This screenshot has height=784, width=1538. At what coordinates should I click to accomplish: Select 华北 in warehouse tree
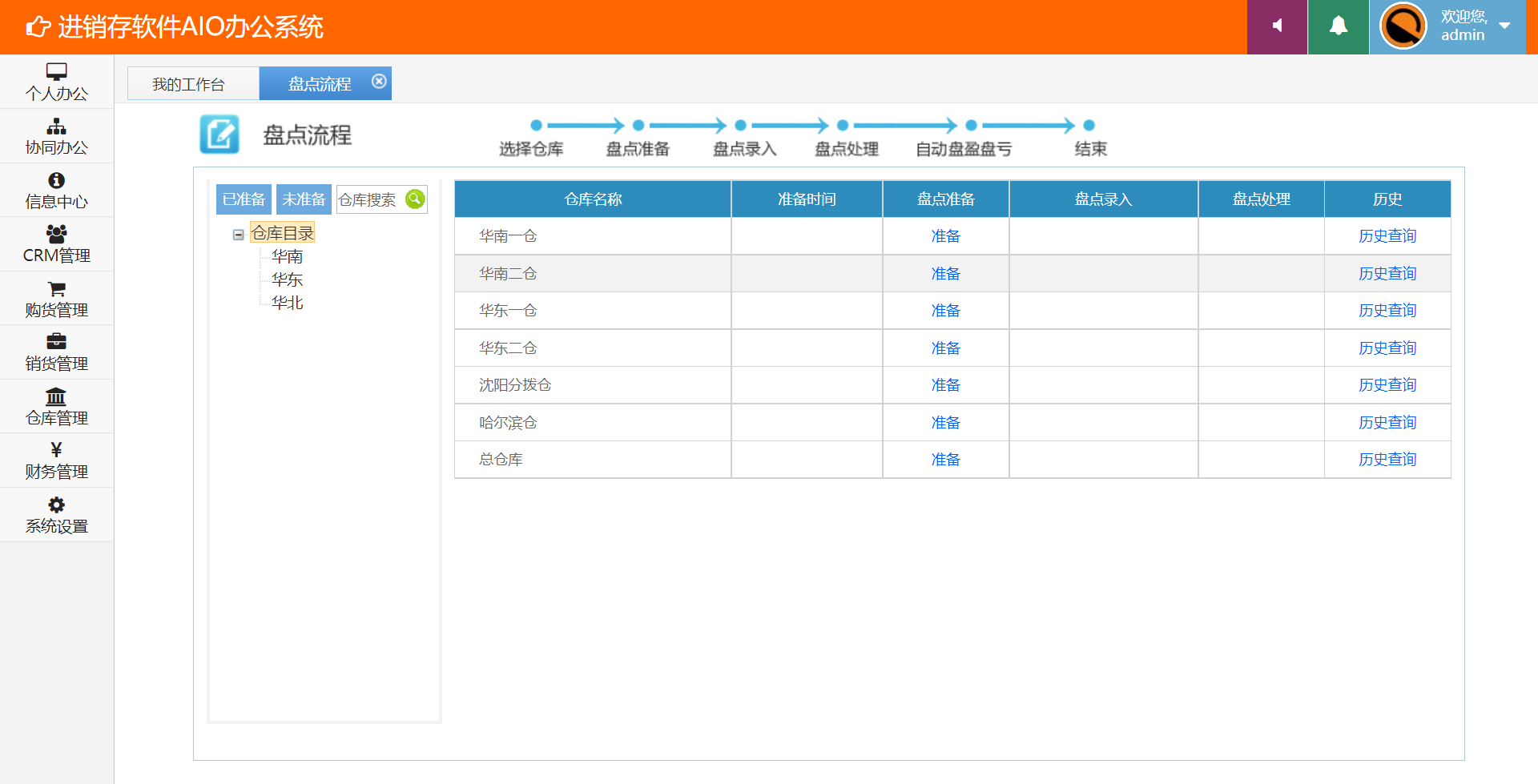click(287, 303)
